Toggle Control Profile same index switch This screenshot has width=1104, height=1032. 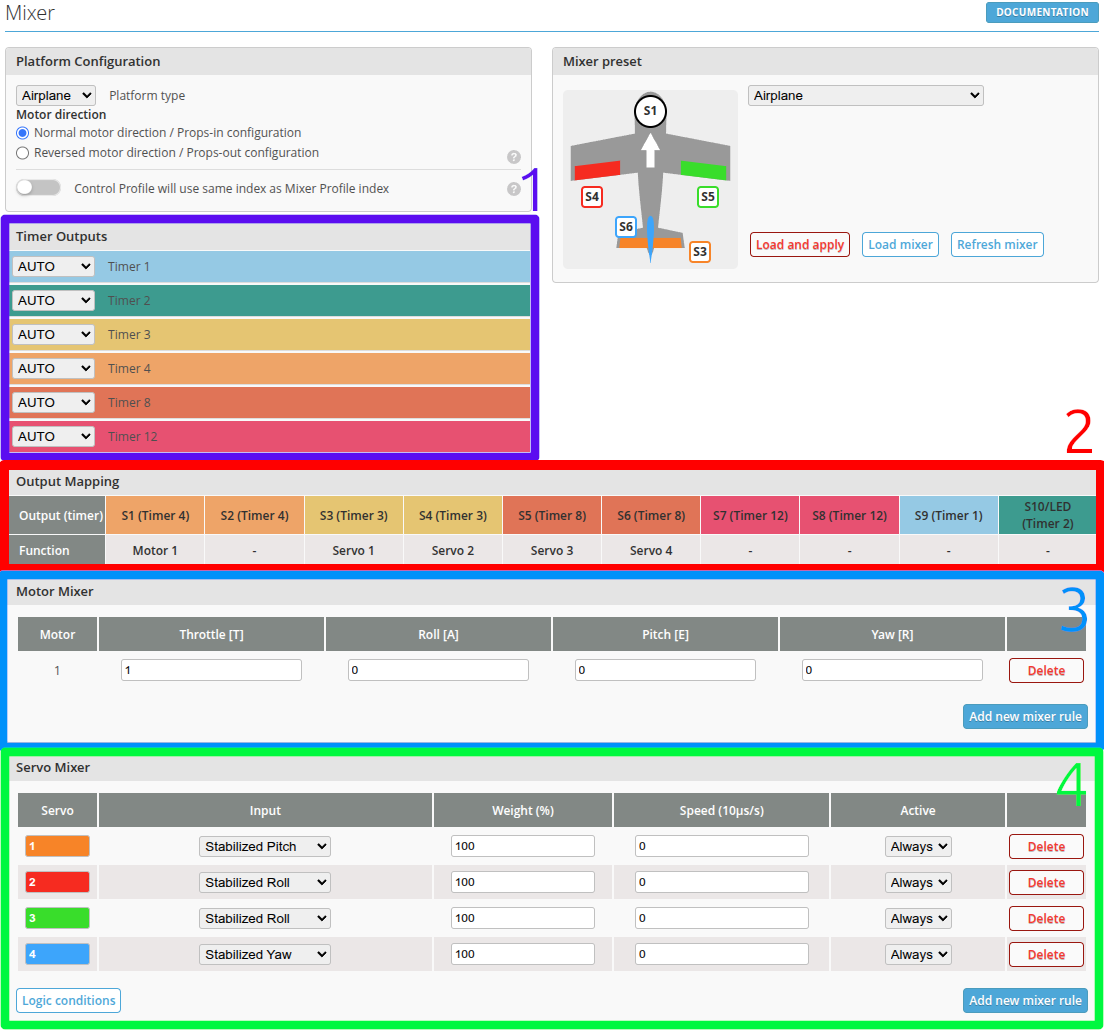coord(38,187)
